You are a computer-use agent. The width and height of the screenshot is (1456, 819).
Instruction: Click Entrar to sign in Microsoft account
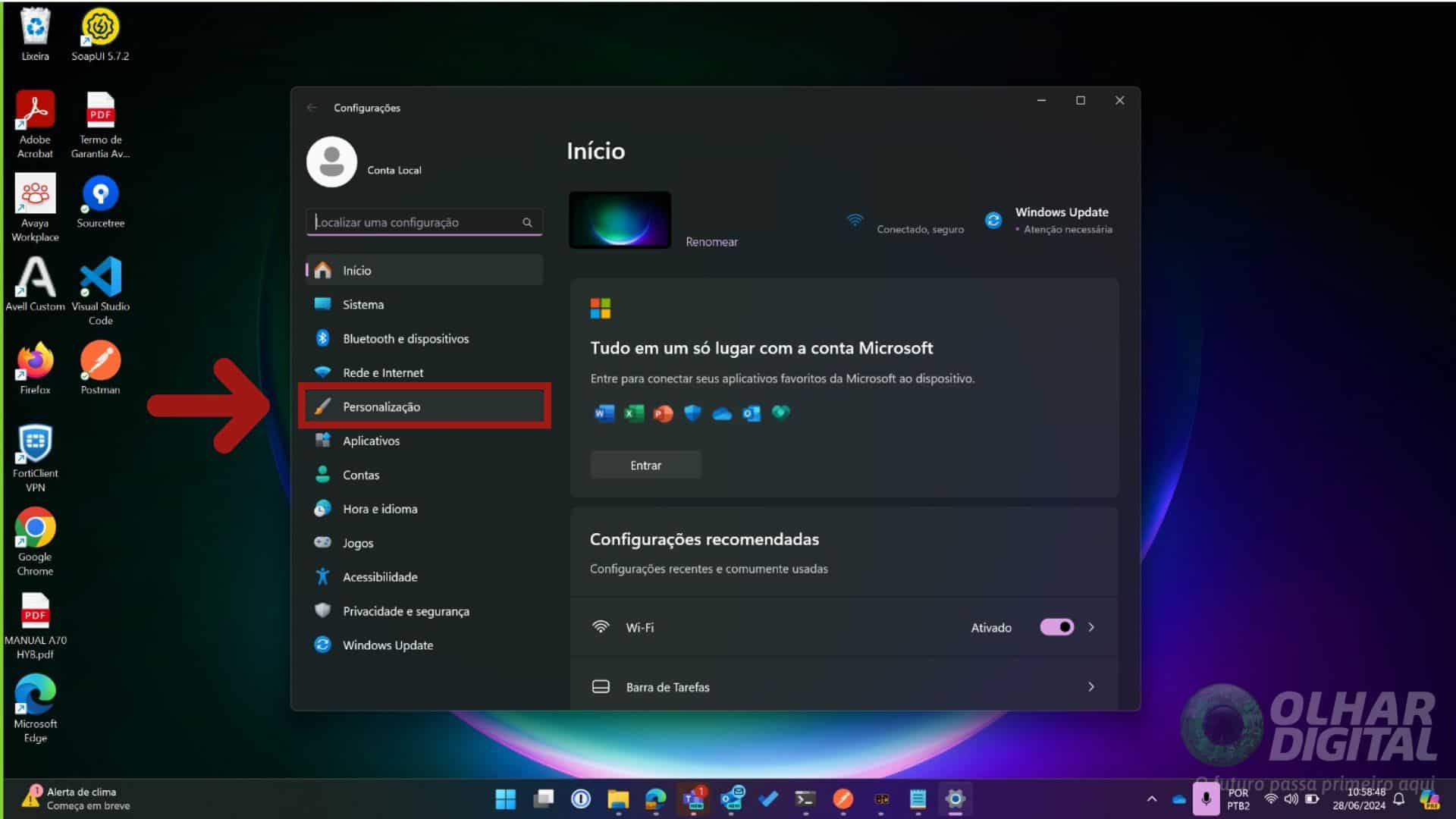coord(645,465)
